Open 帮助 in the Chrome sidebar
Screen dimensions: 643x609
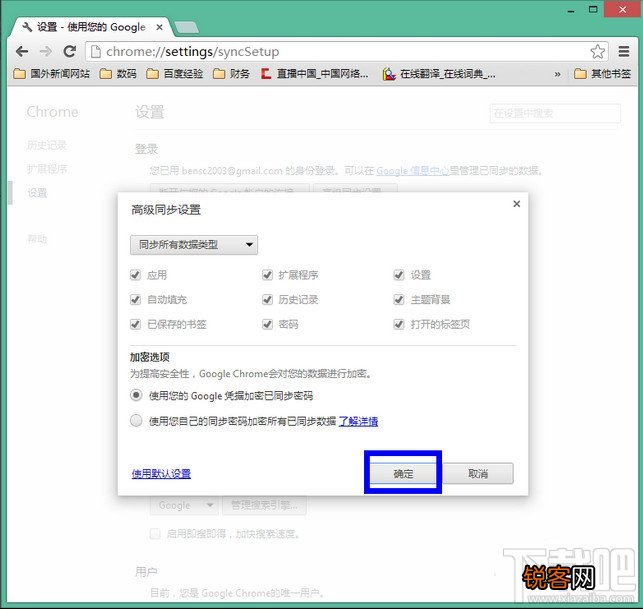tap(37, 238)
